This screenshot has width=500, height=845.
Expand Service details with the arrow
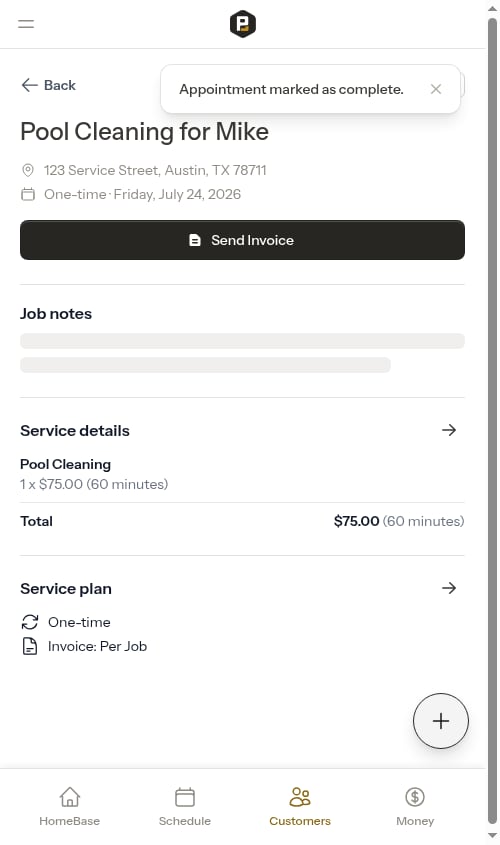449,430
